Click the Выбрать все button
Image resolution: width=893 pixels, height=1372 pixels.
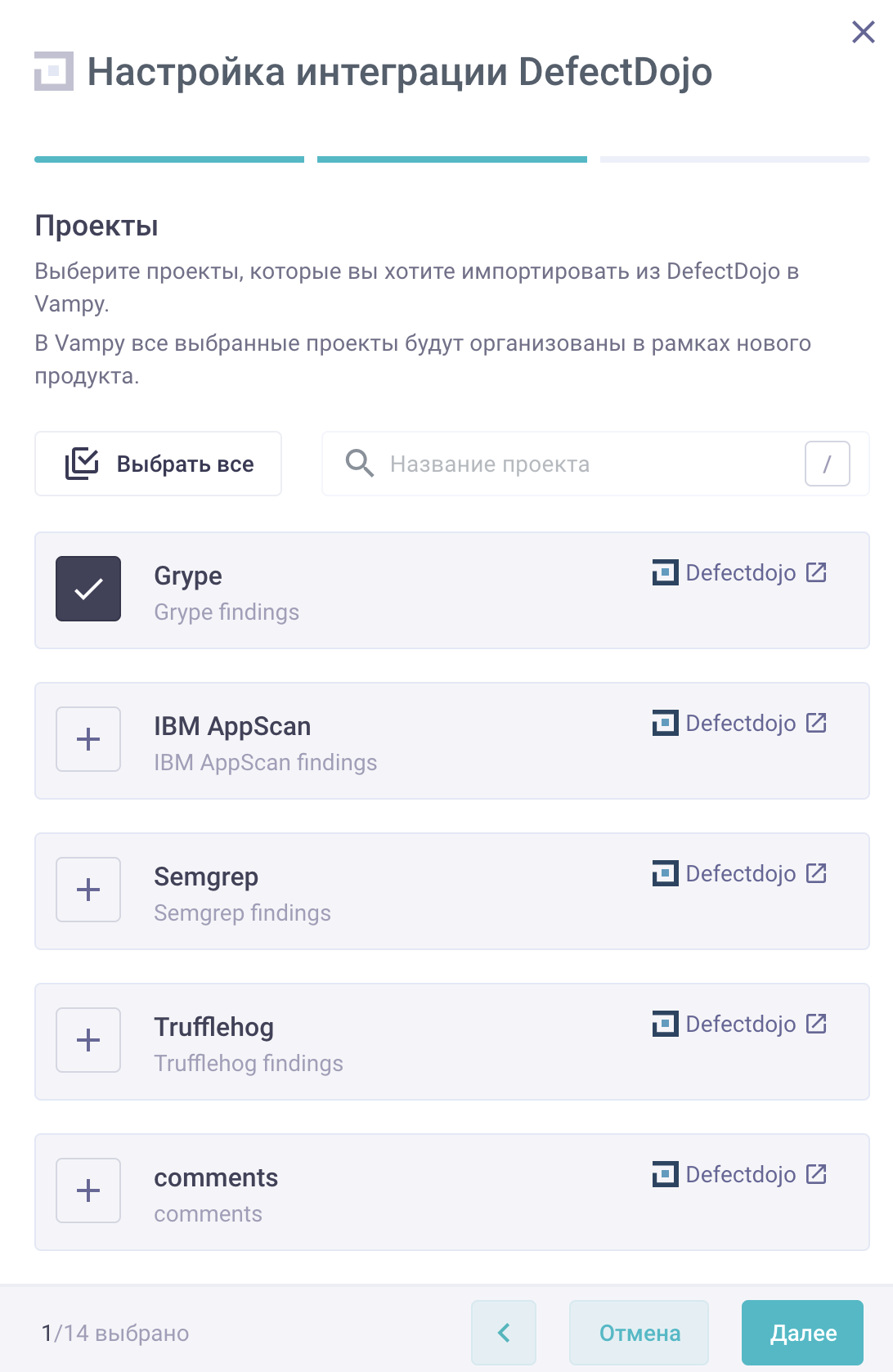pos(159,464)
